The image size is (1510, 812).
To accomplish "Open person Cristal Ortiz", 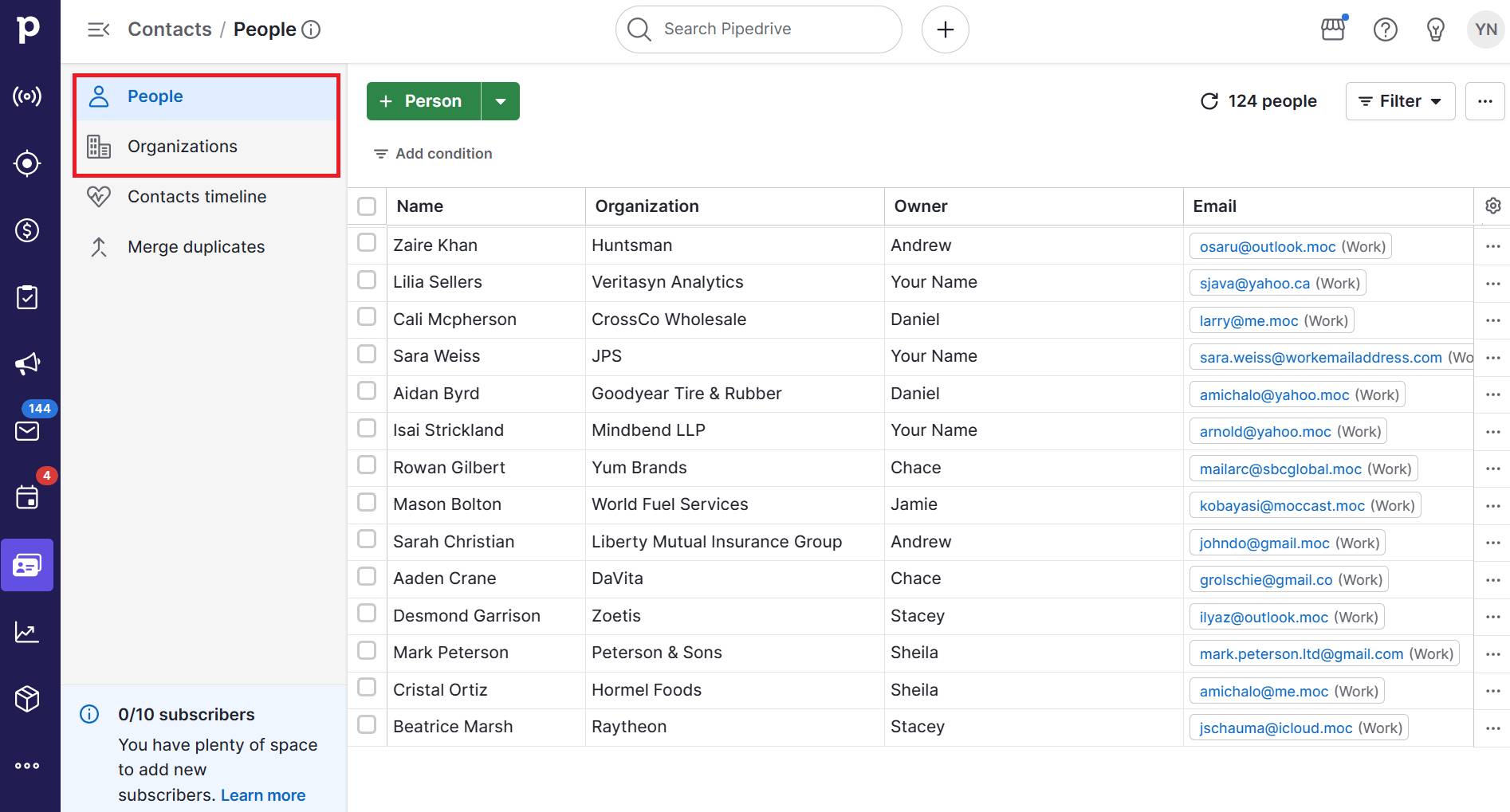I will (x=440, y=690).
